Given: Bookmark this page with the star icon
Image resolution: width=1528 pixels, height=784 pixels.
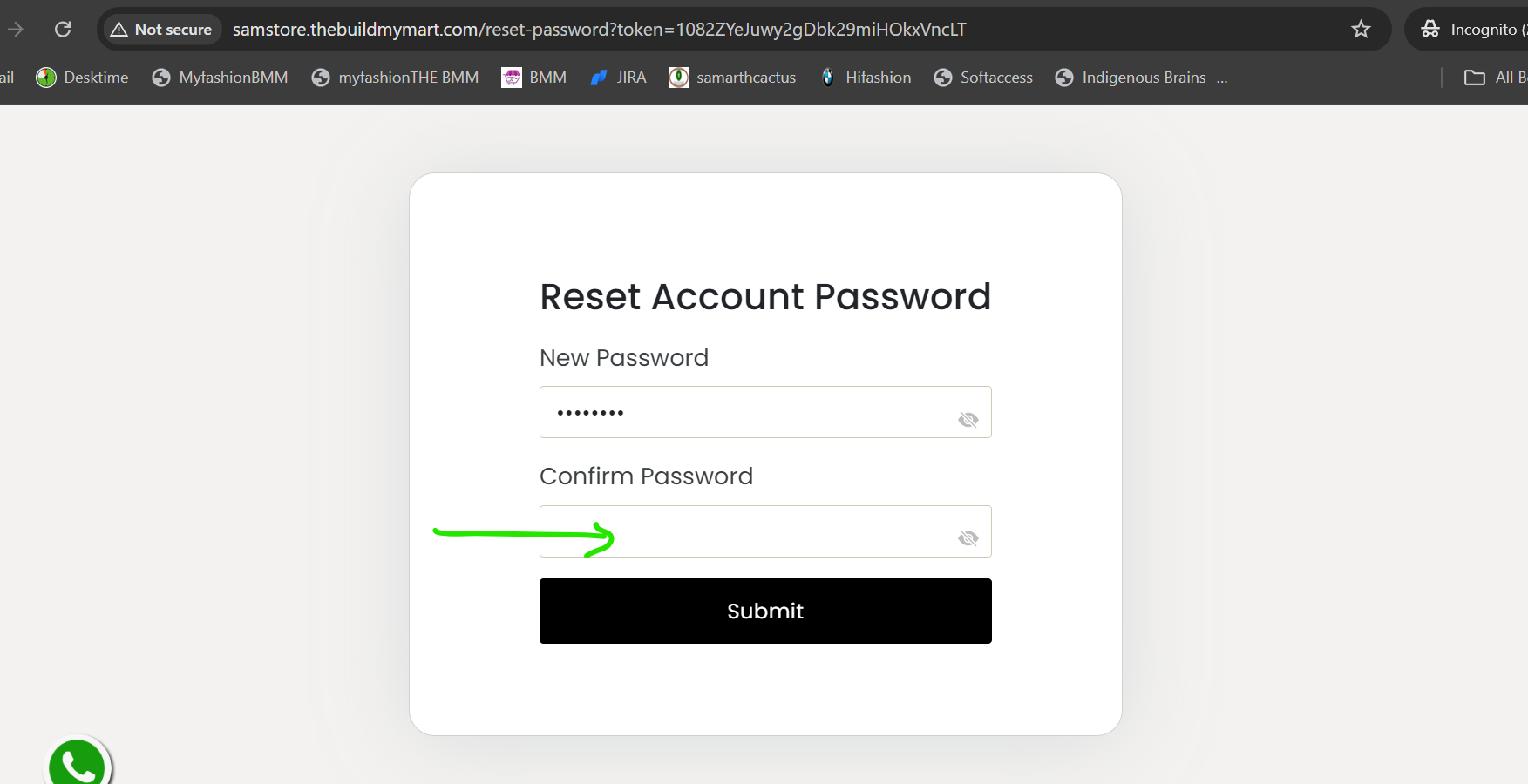Looking at the screenshot, I should tap(1361, 30).
